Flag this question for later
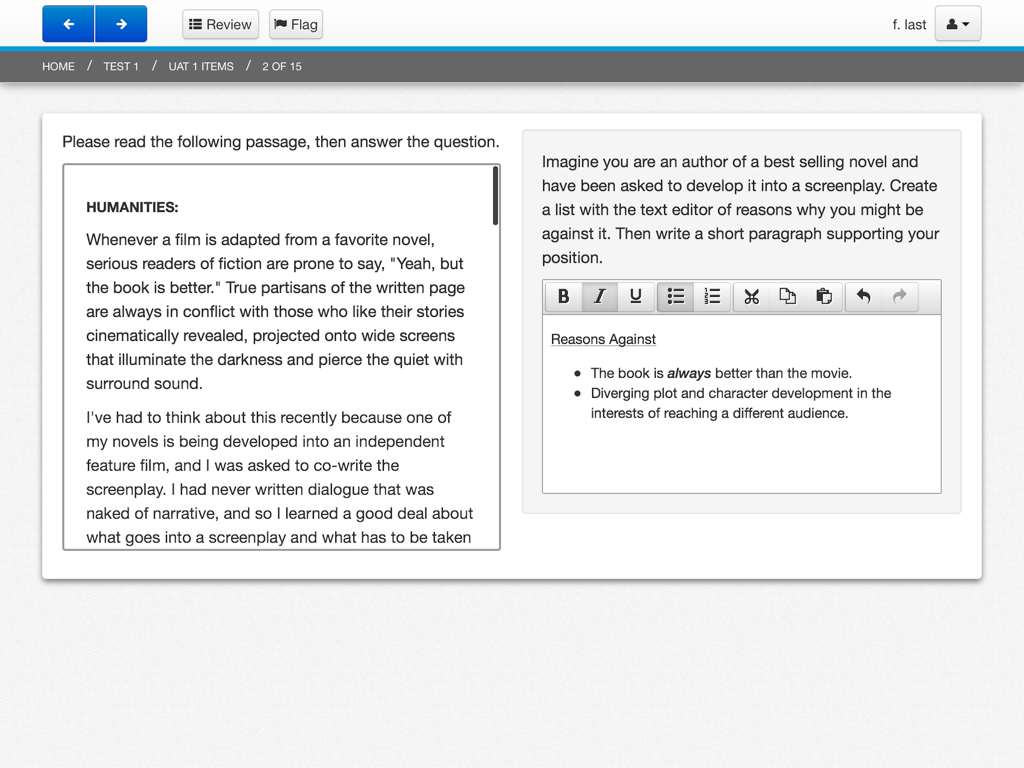 pyautogui.click(x=295, y=23)
